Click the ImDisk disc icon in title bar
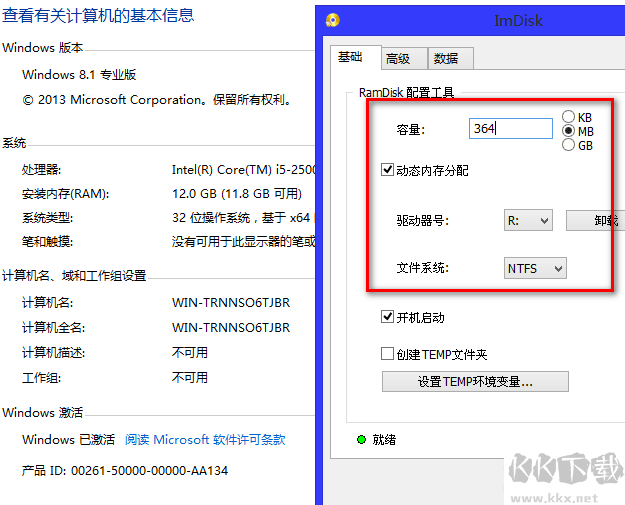625x505 pixels. (332, 20)
